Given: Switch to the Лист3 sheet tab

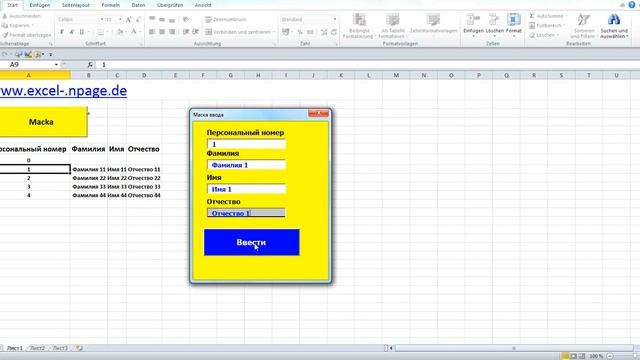Looking at the screenshot, I should (x=60, y=348).
